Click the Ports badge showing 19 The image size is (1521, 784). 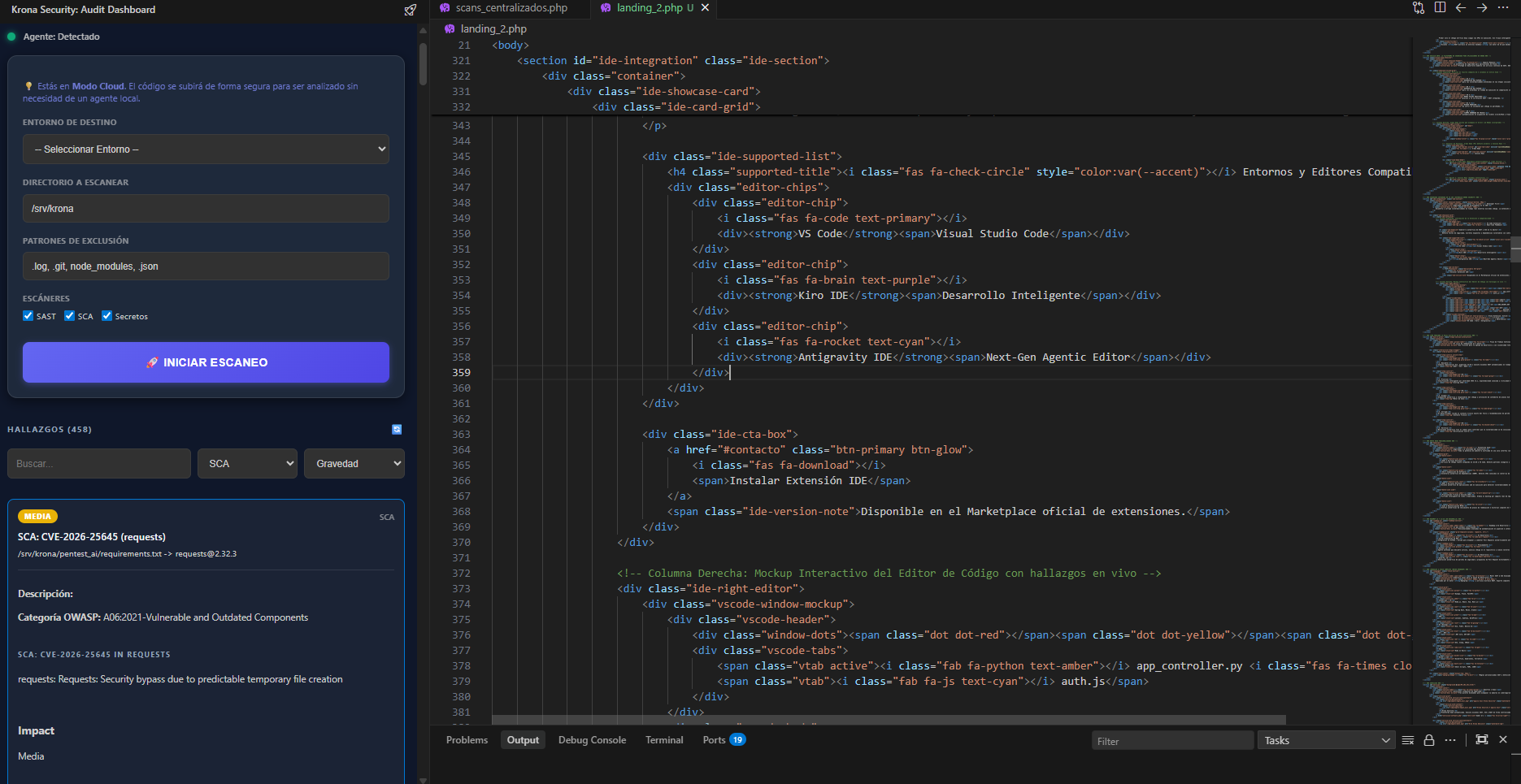pyautogui.click(x=737, y=739)
